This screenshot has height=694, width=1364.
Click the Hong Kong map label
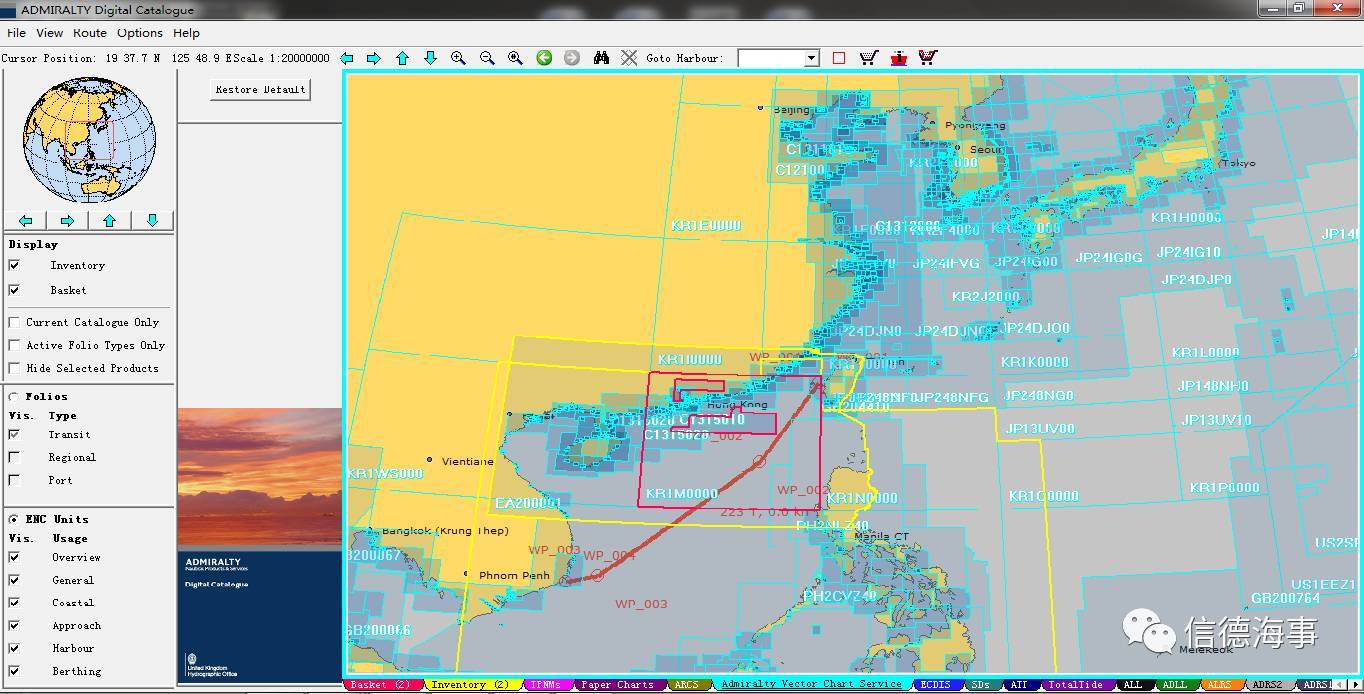click(737, 405)
